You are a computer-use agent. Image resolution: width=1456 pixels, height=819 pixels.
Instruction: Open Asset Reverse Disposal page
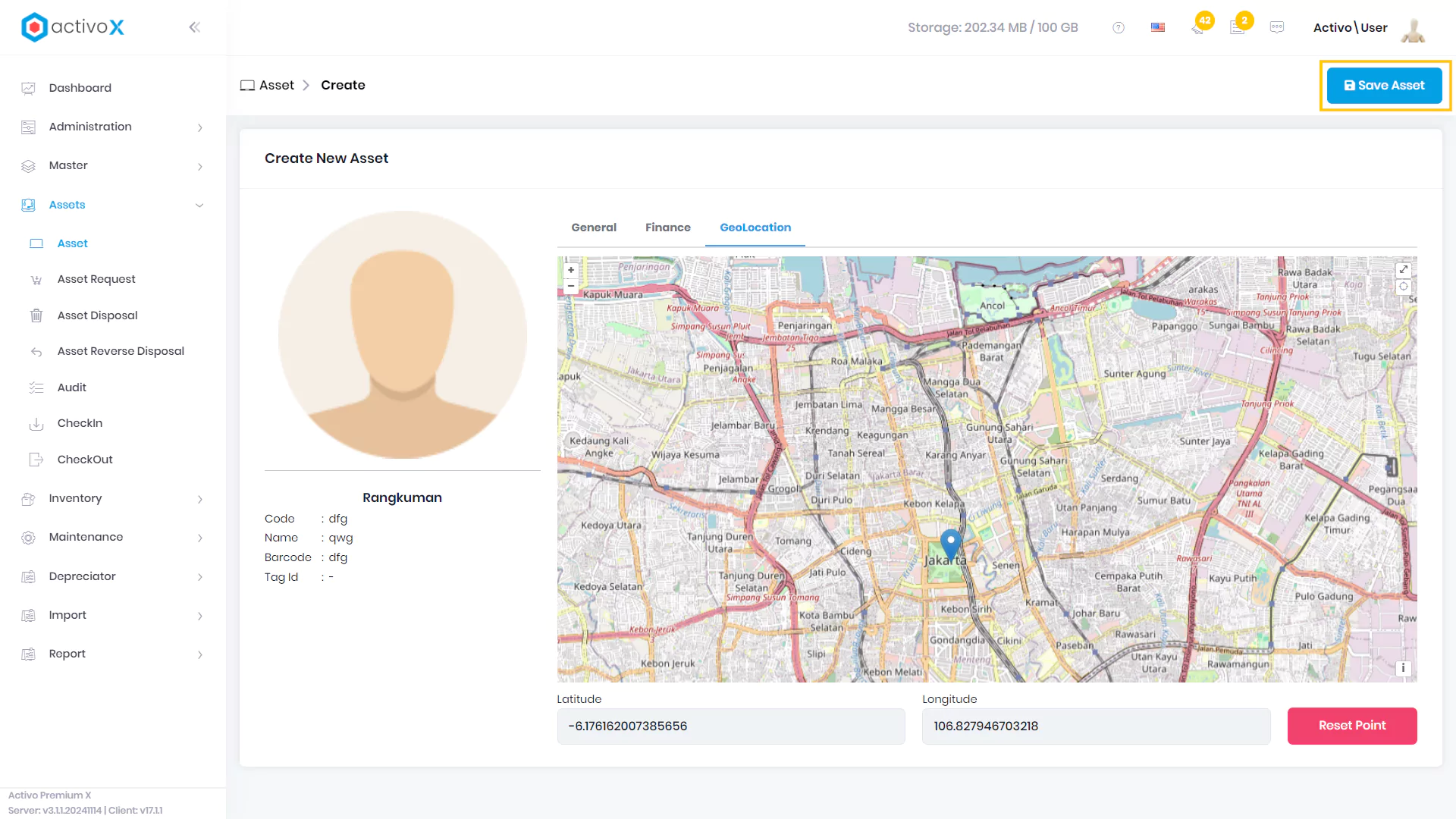(x=121, y=351)
